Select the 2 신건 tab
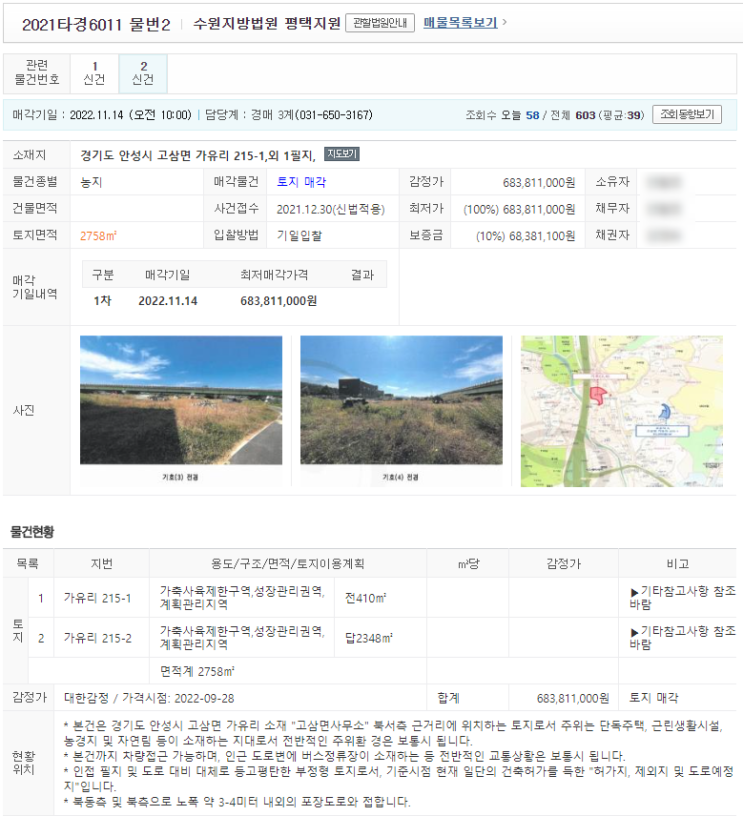743x816 pixels. [x=143, y=73]
